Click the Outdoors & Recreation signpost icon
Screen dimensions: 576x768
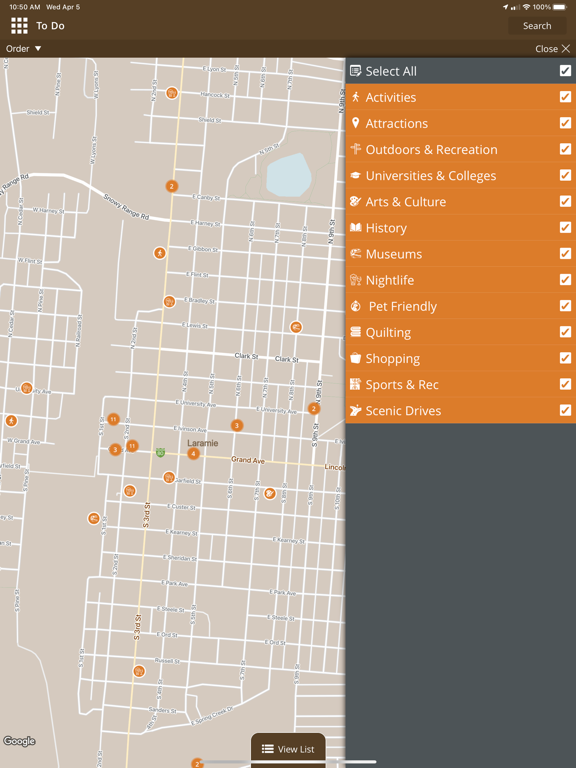(x=356, y=149)
